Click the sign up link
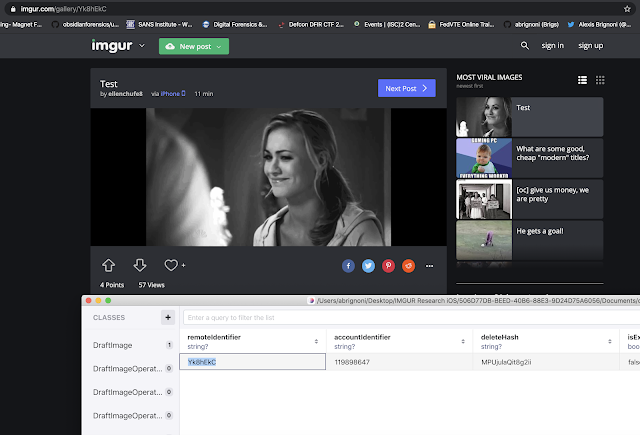640x435 pixels. pyautogui.click(x=590, y=45)
